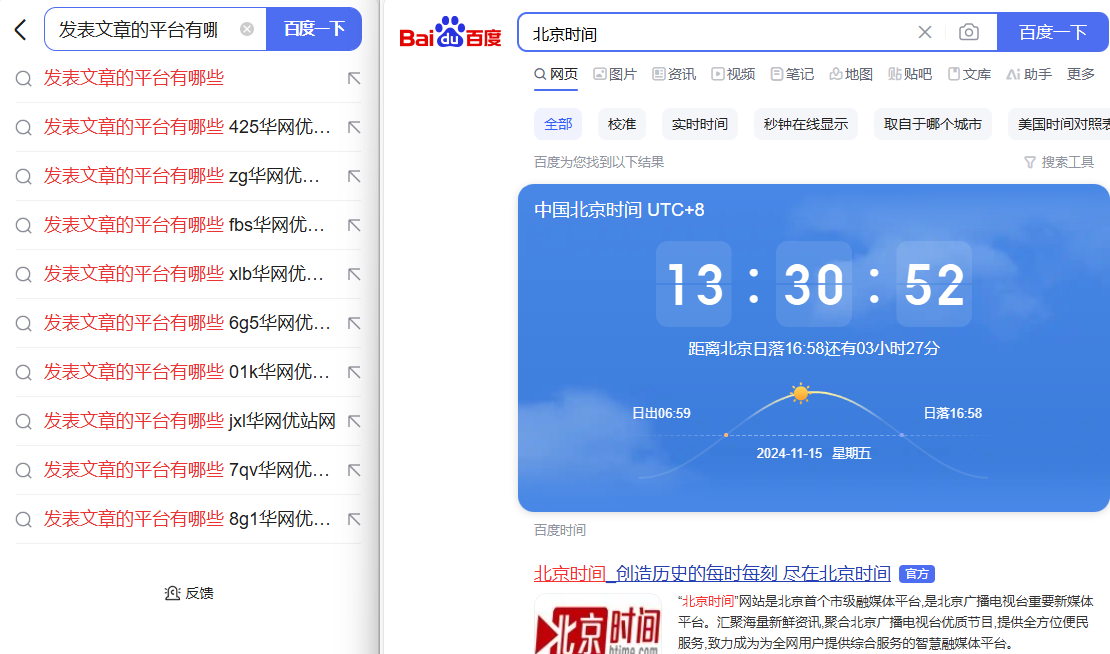Viewport: 1110px width, 654px height.
Task: Clear the left search box text
Action: tap(247, 29)
